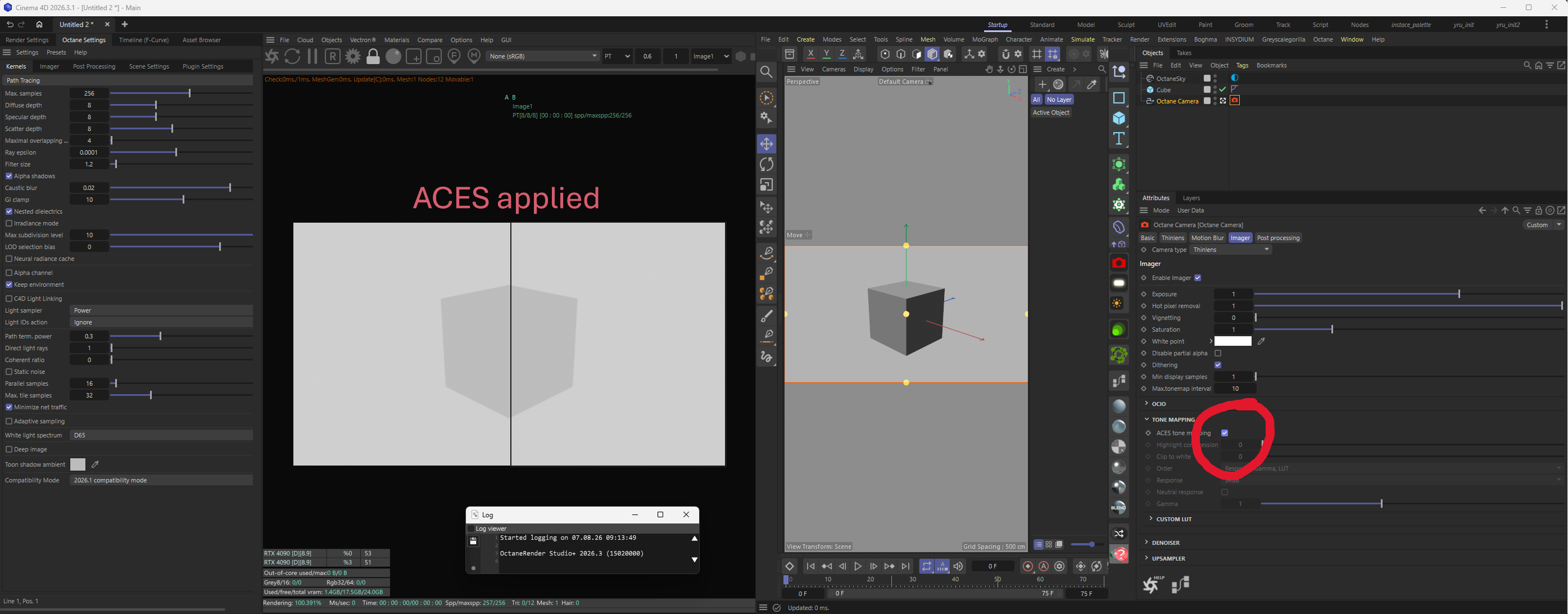This screenshot has height=614, width=1568.
Task: Toggle the Y axis lock icon
Action: 827,54
